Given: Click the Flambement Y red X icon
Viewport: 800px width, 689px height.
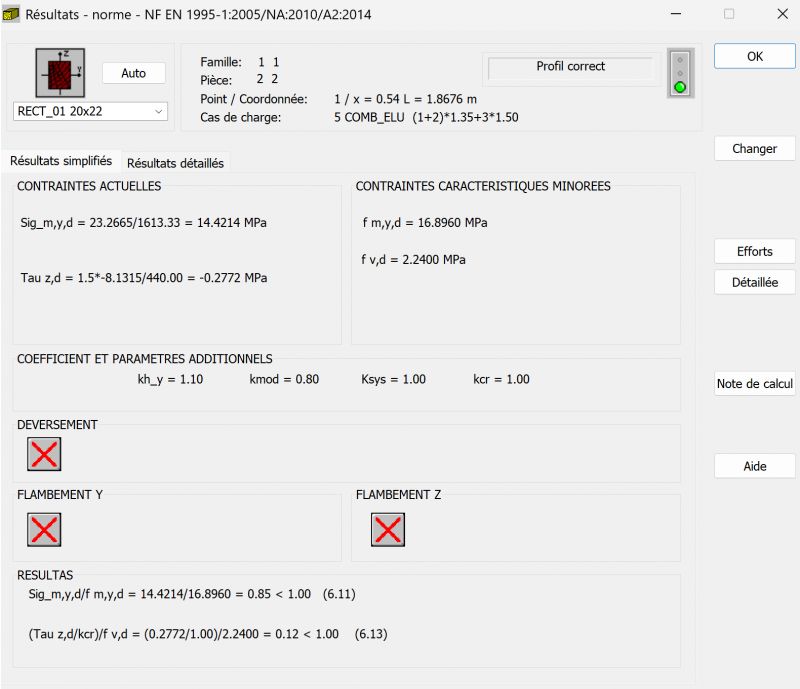Looking at the screenshot, I should (44, 530).
